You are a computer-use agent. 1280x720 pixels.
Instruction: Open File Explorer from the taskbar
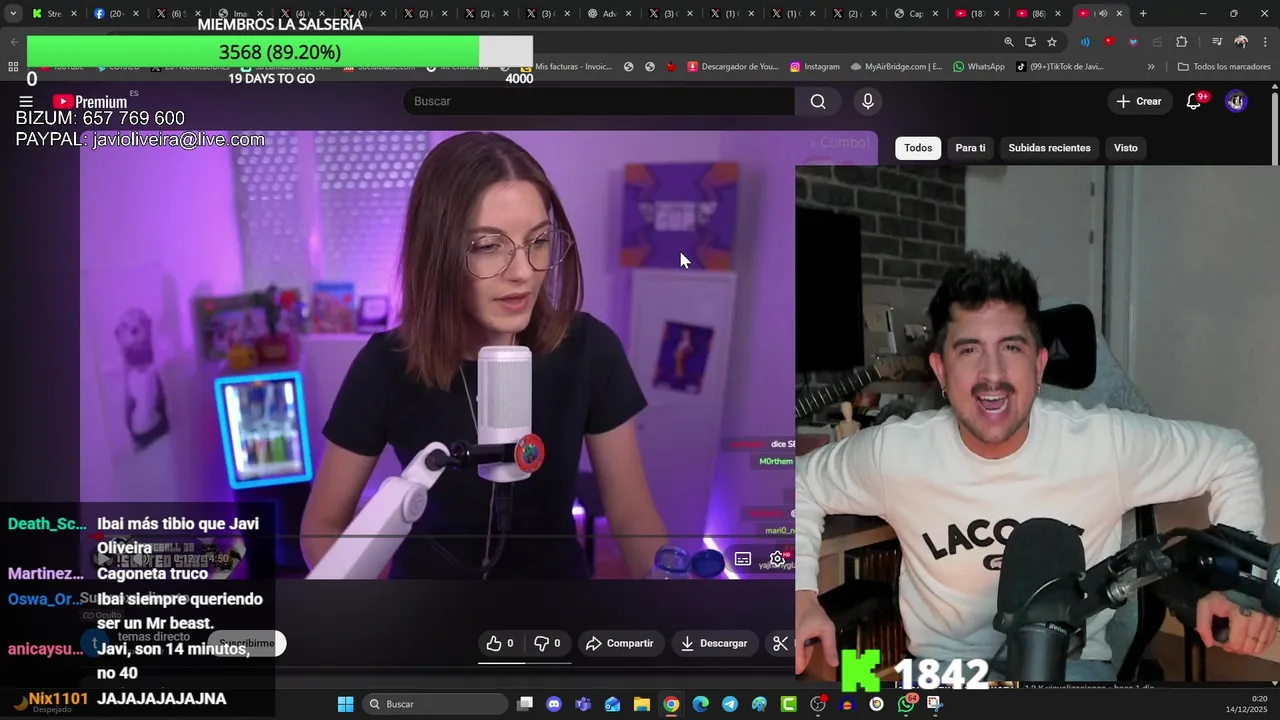pyautogui.click(x=641, y=704)
